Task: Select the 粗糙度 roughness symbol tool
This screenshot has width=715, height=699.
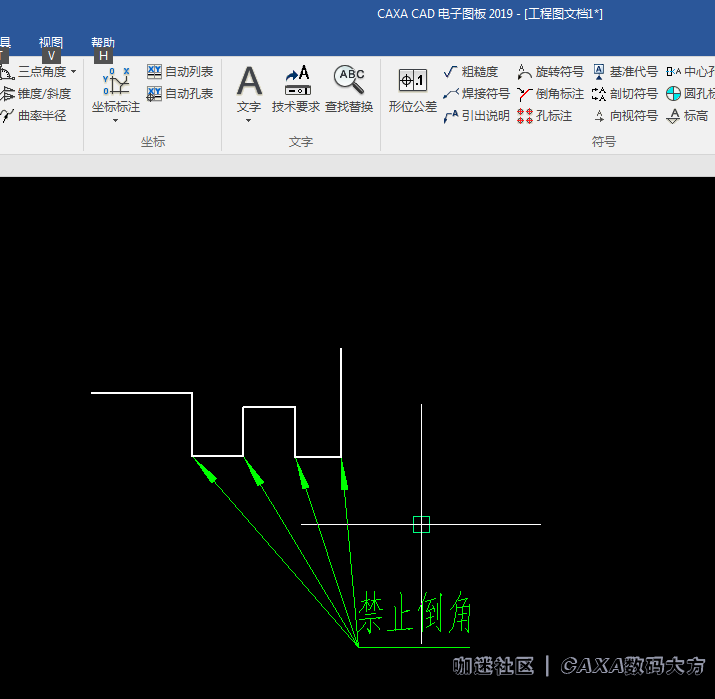Action: coord(471,72)
